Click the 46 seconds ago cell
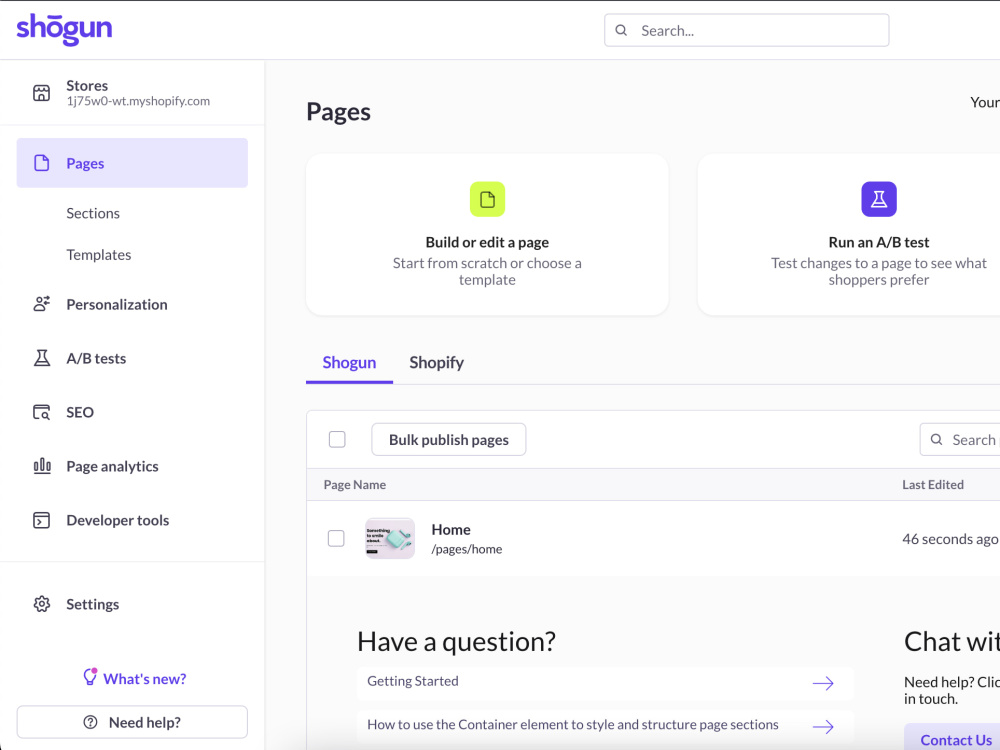 click(x=950, y=540)
